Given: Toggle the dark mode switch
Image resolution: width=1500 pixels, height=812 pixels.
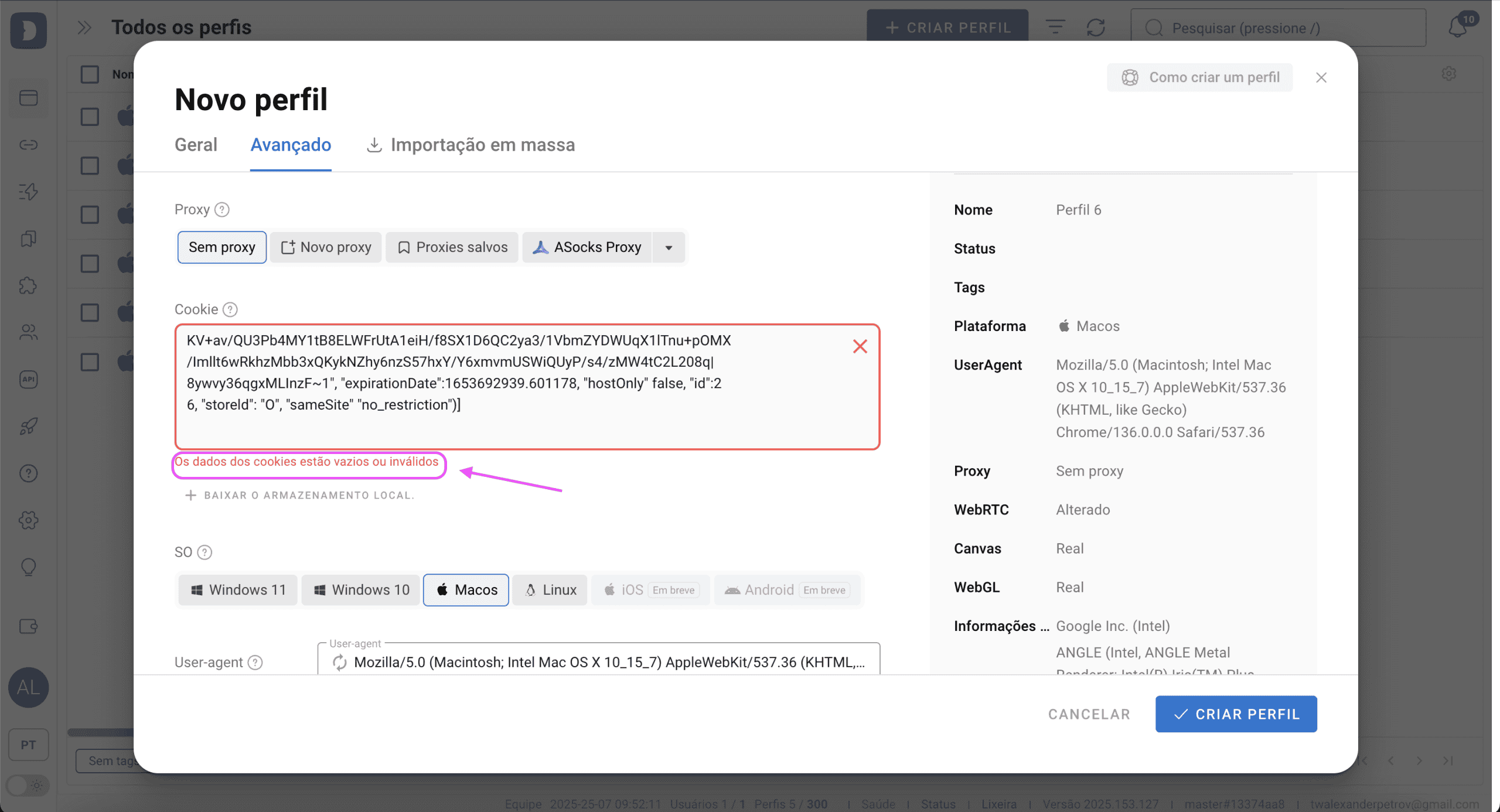Looking at the screenshot, I should point(27,785).
